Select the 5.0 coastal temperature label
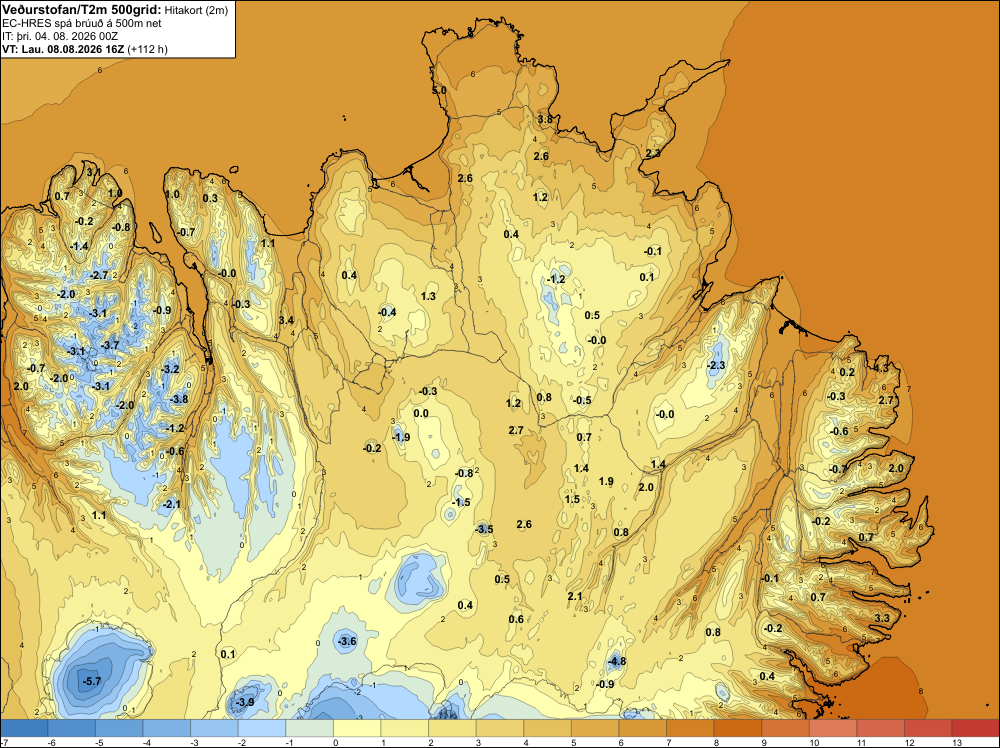 click(x=439, y=91)
